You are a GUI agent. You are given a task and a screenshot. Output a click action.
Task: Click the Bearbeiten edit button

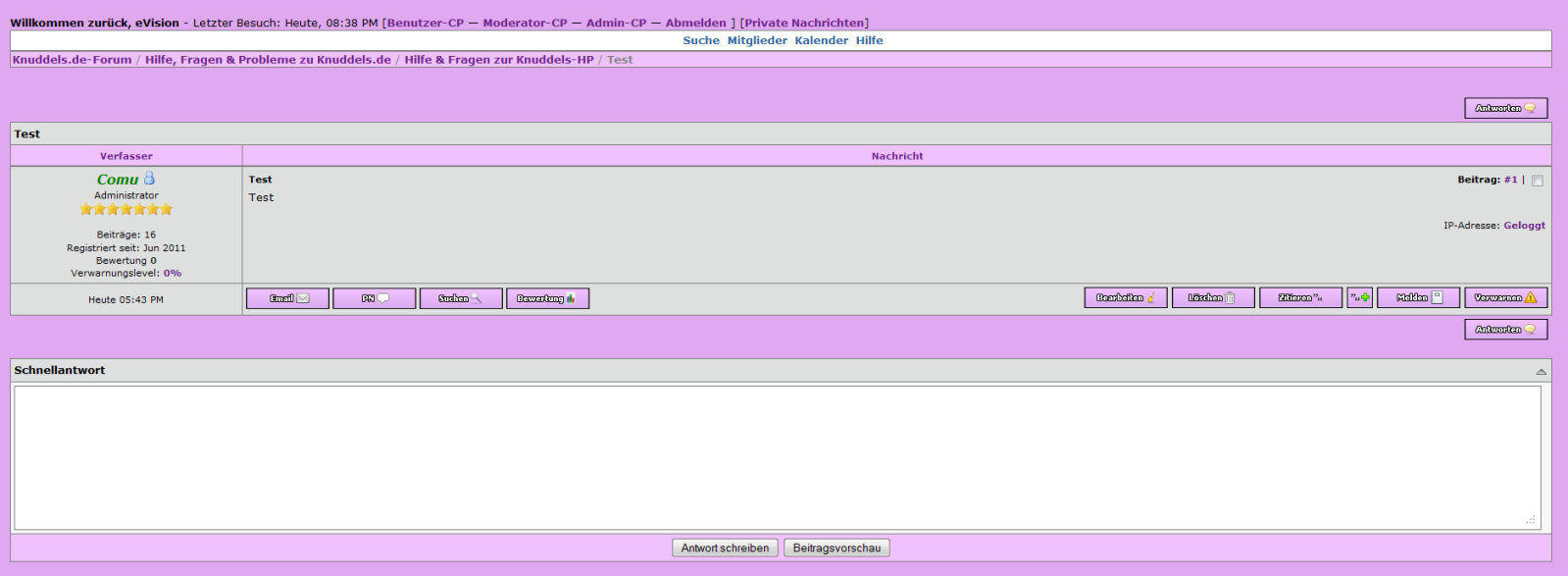(x=1125, y=297)
